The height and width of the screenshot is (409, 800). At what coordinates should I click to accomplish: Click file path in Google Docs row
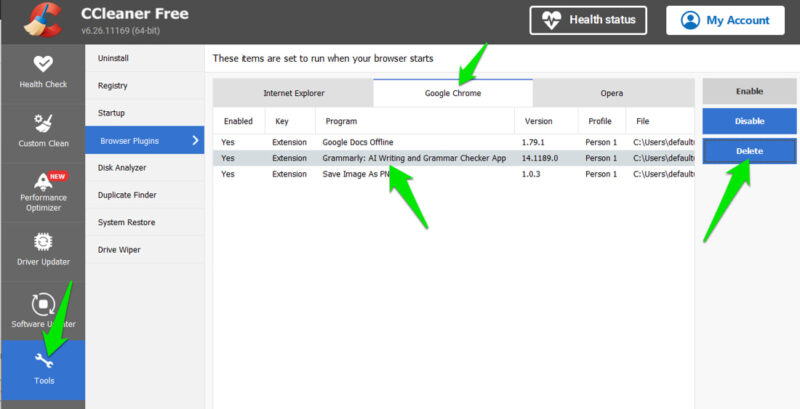tap(664, 142)
